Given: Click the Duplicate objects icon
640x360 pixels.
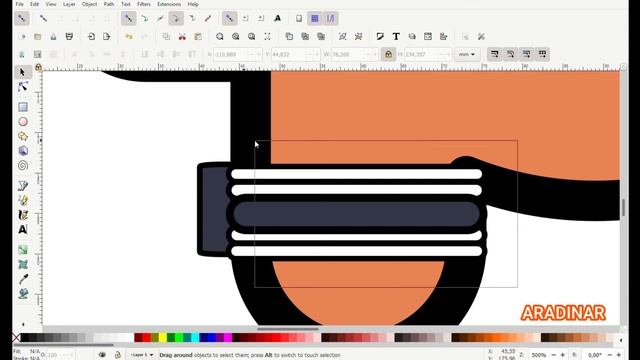Looking at the screenshot, I should pyautogui.click(x=289, y=37).
